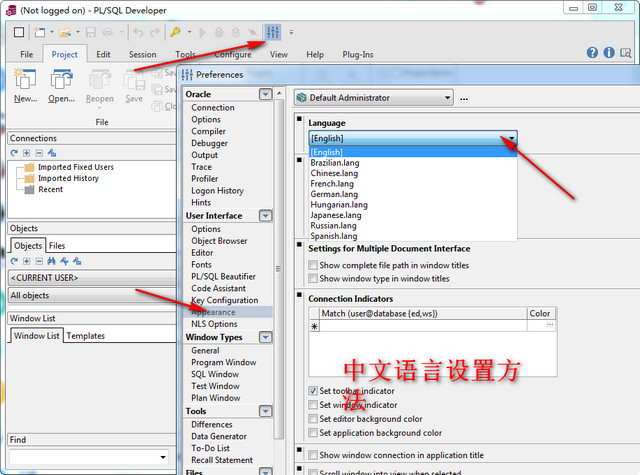Click the Save project ribbon icon
Viewport: 640px width, 475px height.
click(x=134, y=87)
